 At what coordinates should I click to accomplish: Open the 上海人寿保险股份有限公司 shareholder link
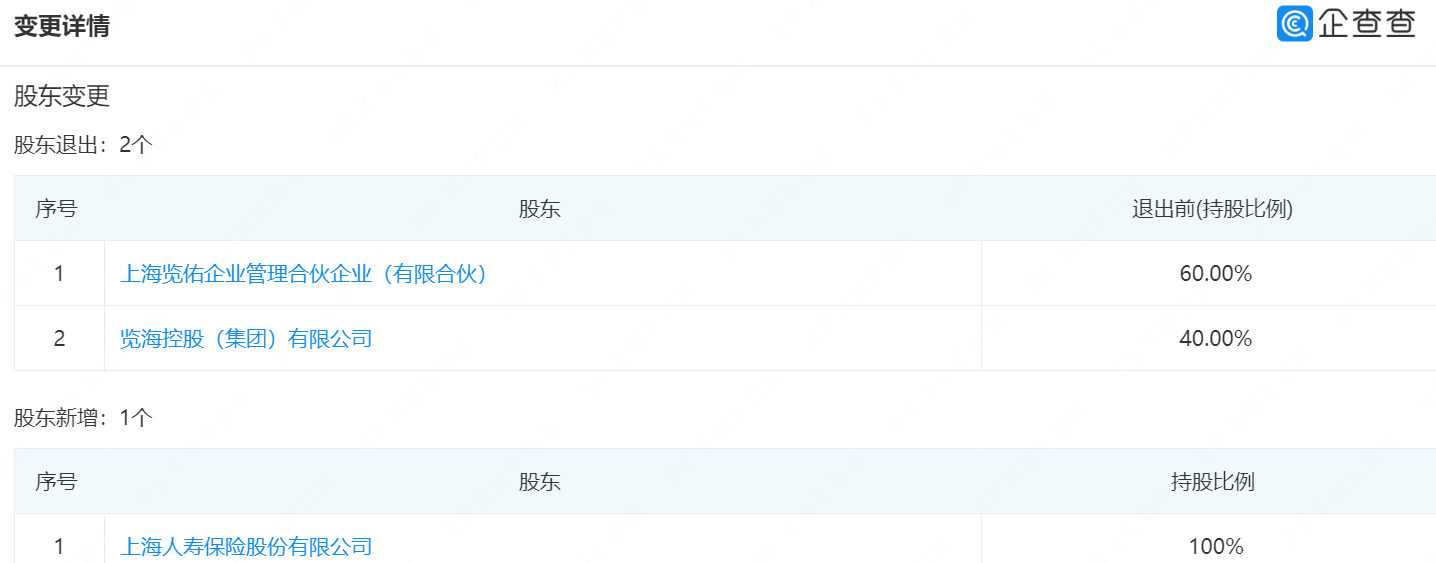click(246, 547)
